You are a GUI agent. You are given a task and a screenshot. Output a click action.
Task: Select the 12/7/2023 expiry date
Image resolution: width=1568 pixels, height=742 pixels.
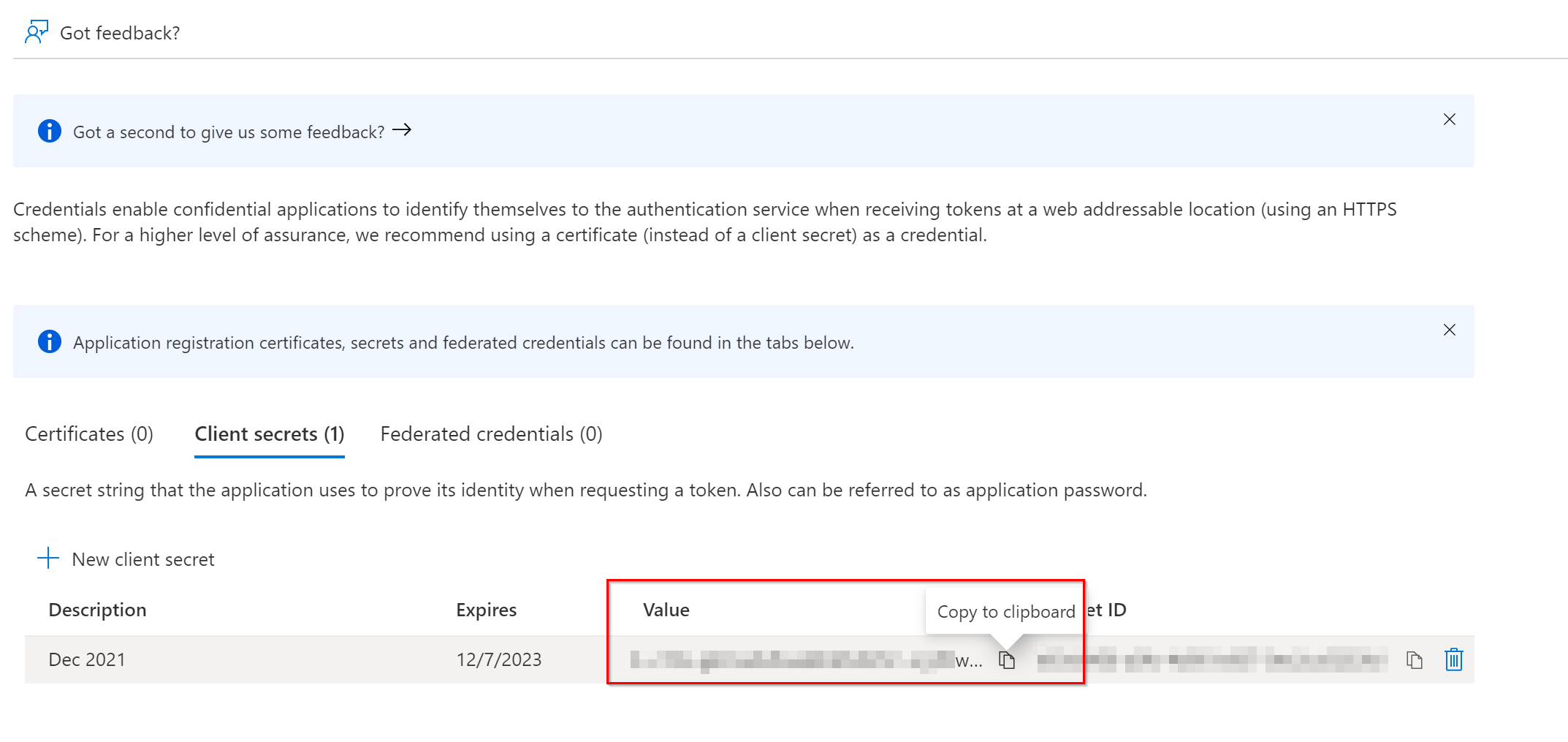[x=499, y=659]
